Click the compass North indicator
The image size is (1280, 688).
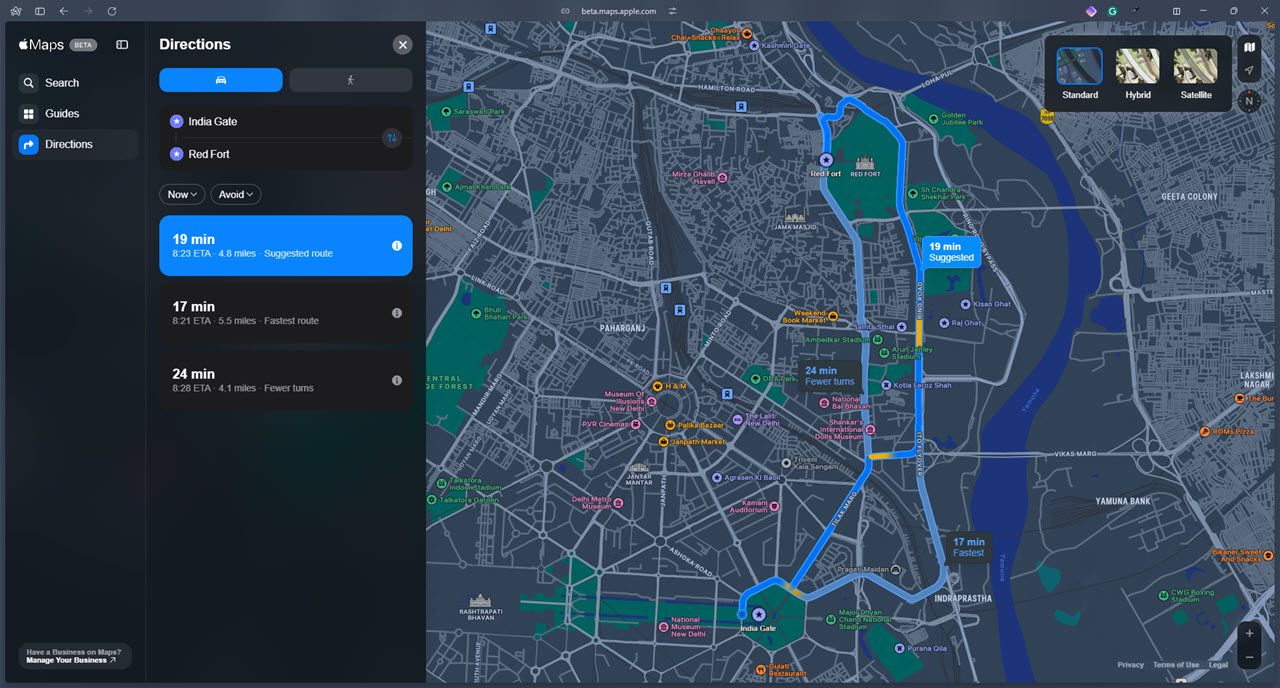tap(1249, 101)
